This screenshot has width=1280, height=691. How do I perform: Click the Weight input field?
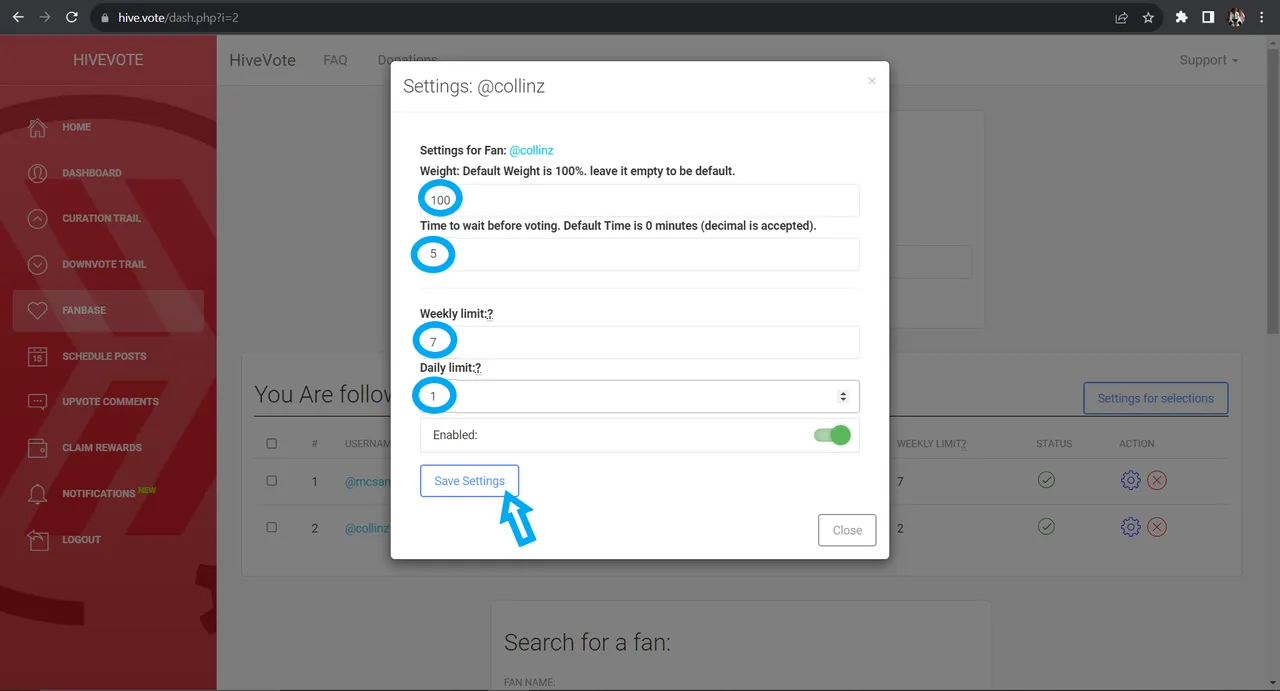[640, 200]
